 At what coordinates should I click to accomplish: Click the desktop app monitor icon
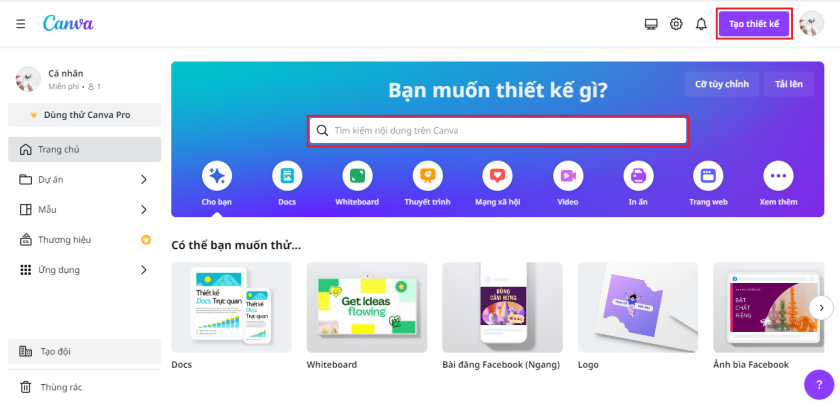coord(651,24)
